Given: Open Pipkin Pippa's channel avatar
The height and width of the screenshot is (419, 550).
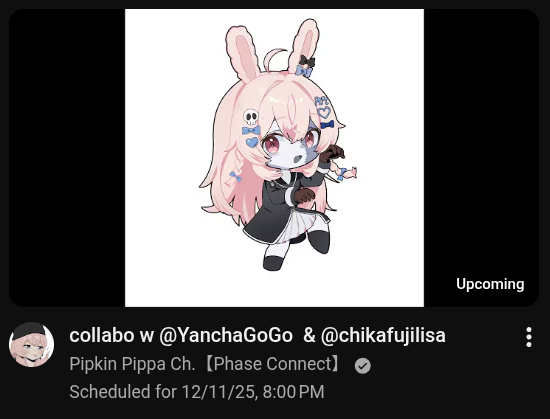Looking at the screenshot, I should tap(31, 345).
